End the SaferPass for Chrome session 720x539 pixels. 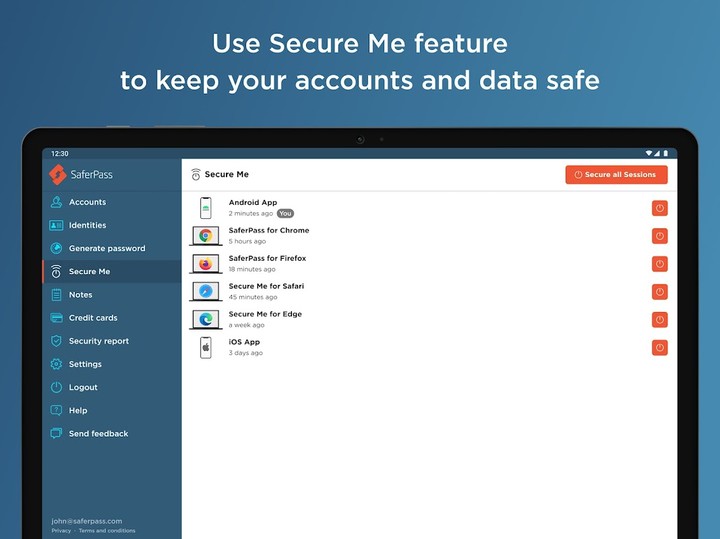point(659,236)
